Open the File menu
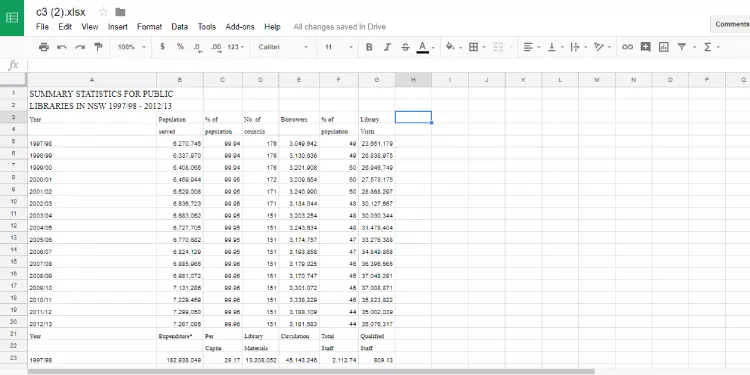This screenshot has width=750, height=375. (x=42, y=27)
